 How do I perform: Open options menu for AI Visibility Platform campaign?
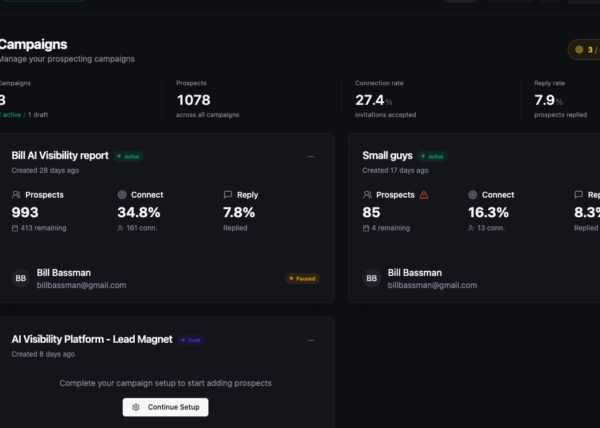coord(311,340)
